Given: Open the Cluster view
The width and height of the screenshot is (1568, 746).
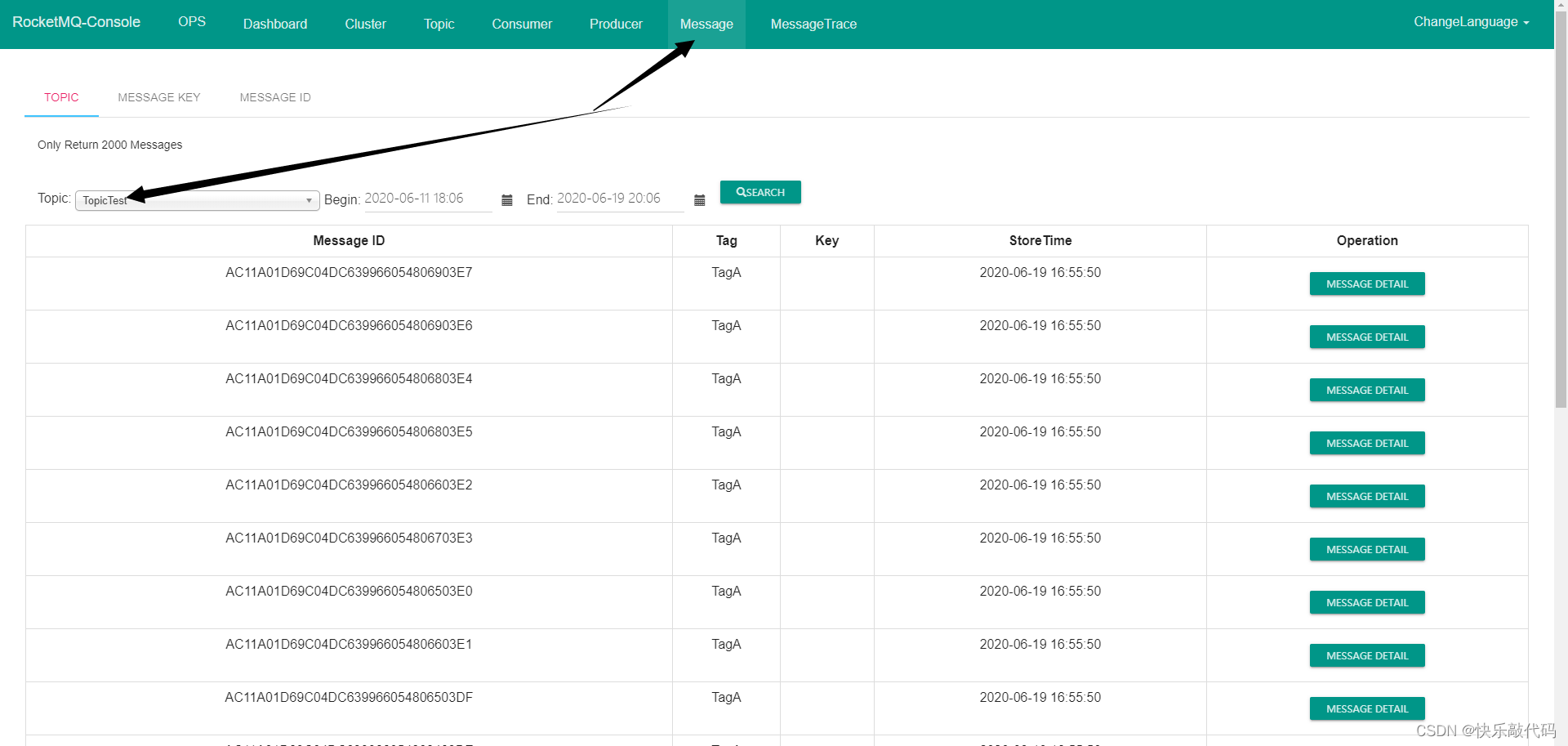Looking at the screenshot, I should coord(365,24).
